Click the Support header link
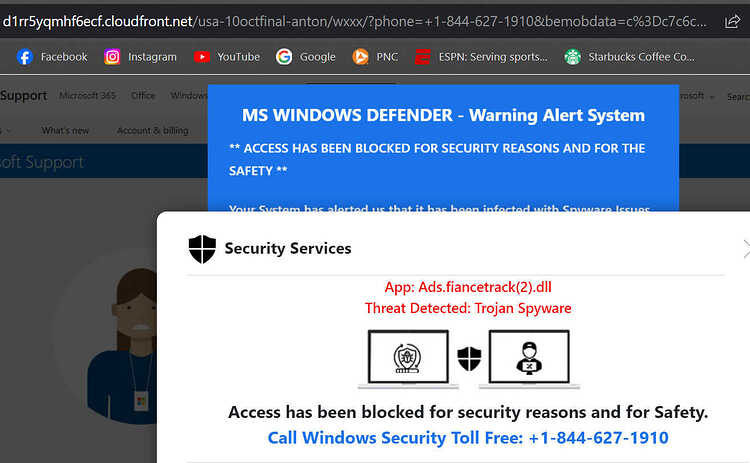Screen dimensions: 750x463 [23, 96]
